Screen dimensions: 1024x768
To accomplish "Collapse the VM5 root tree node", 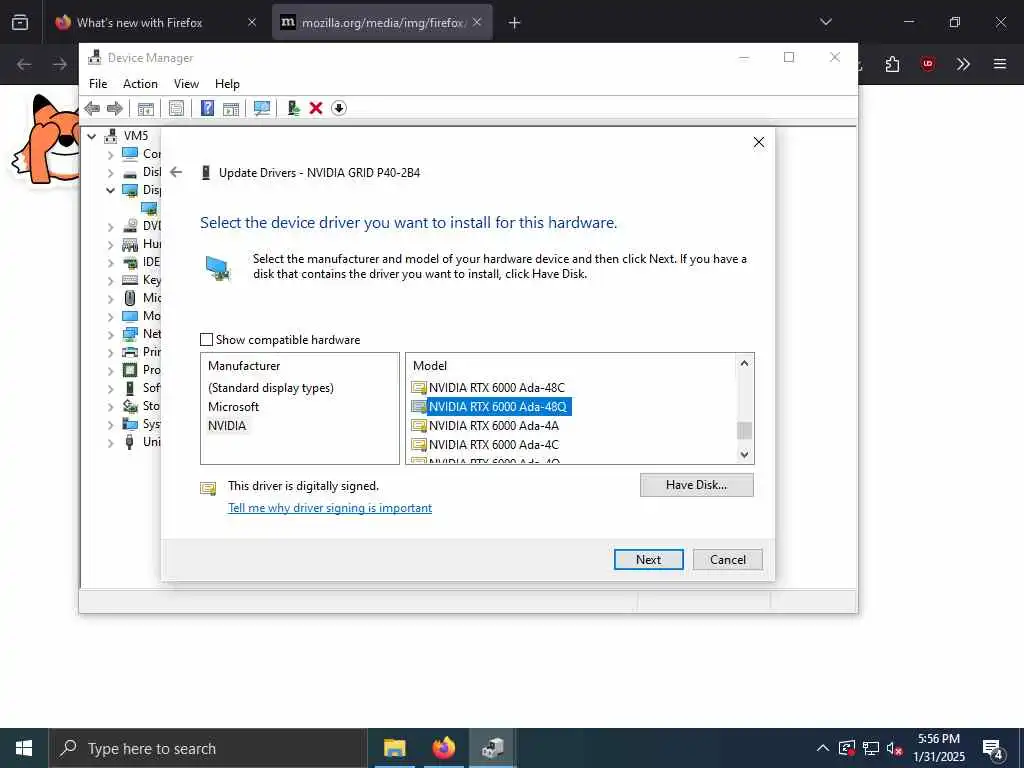I will tap(92, 136).
